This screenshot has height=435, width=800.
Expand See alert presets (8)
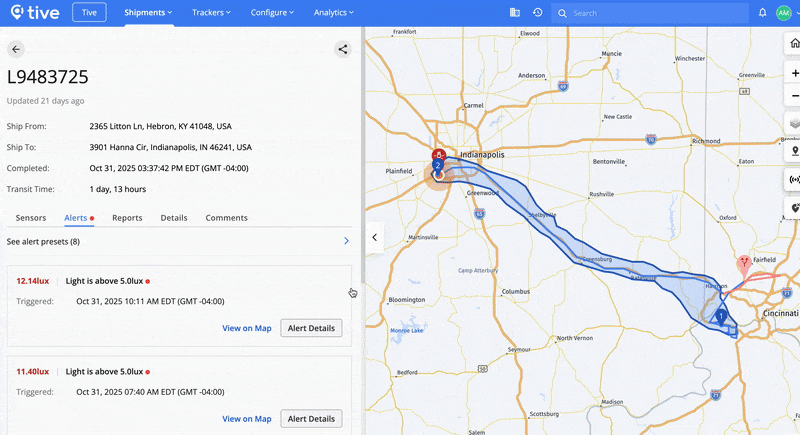[178, 241]
